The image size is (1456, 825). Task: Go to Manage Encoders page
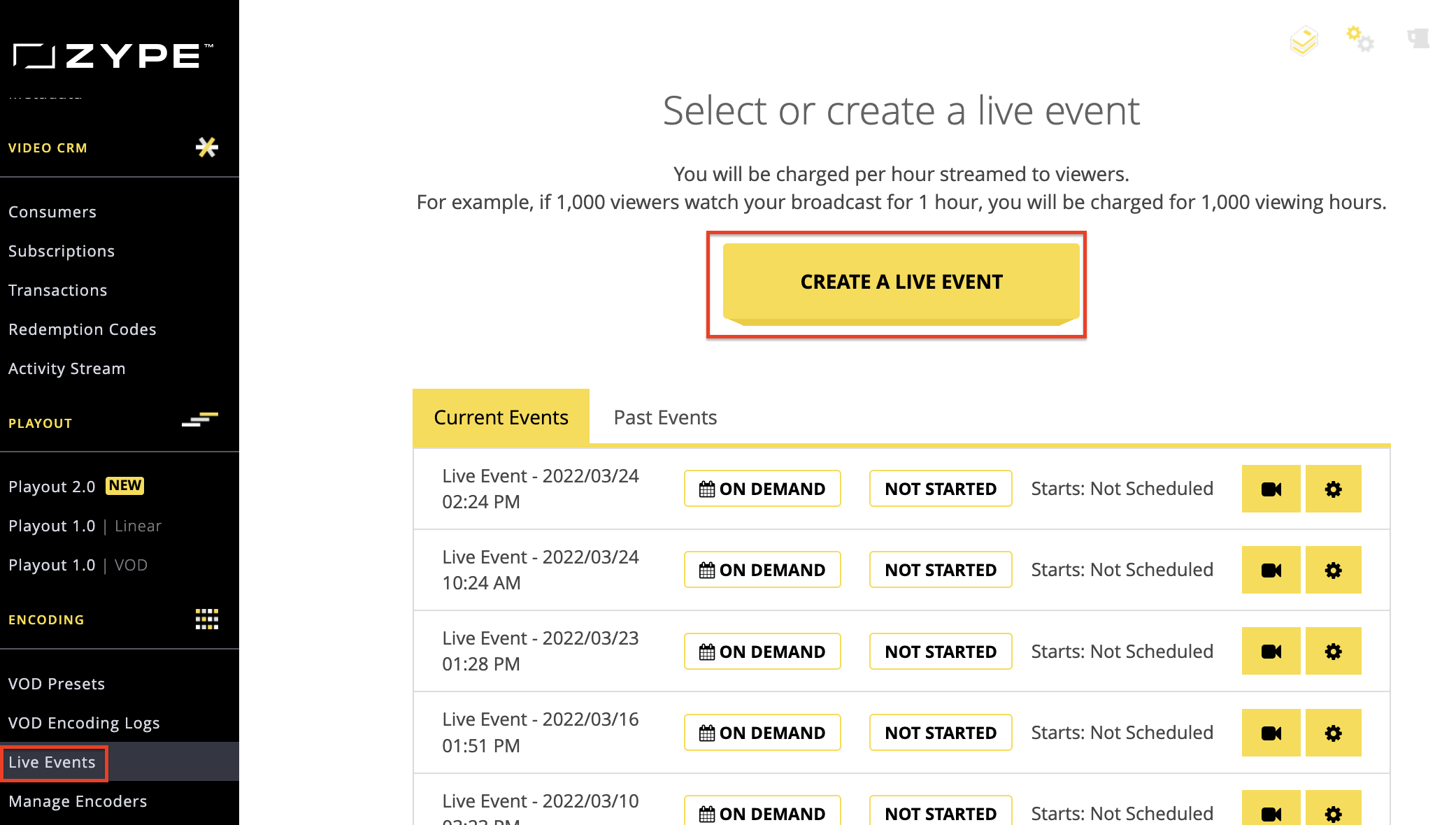point(78,801)
